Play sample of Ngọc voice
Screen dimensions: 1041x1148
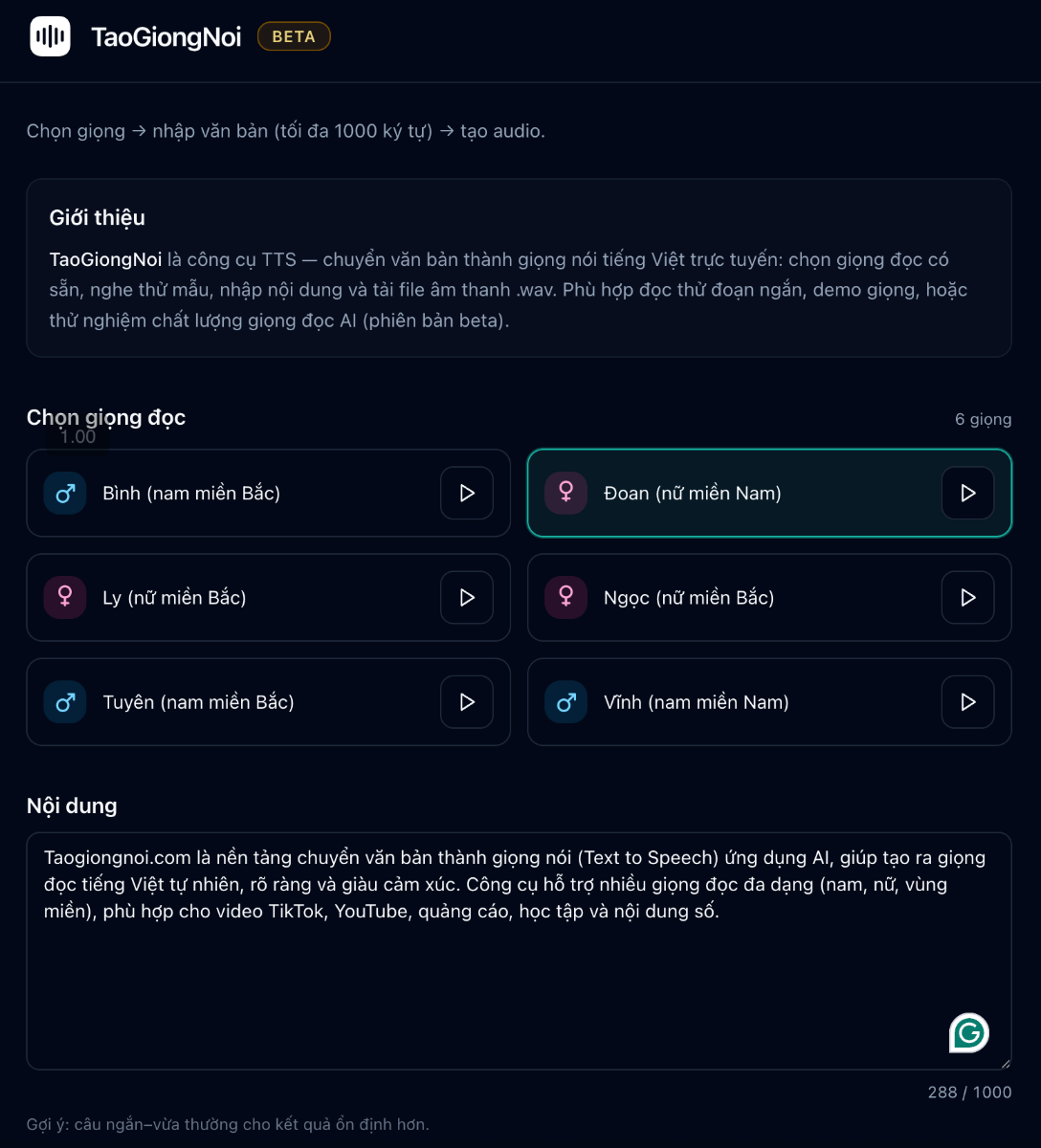(x=967, y=597)
